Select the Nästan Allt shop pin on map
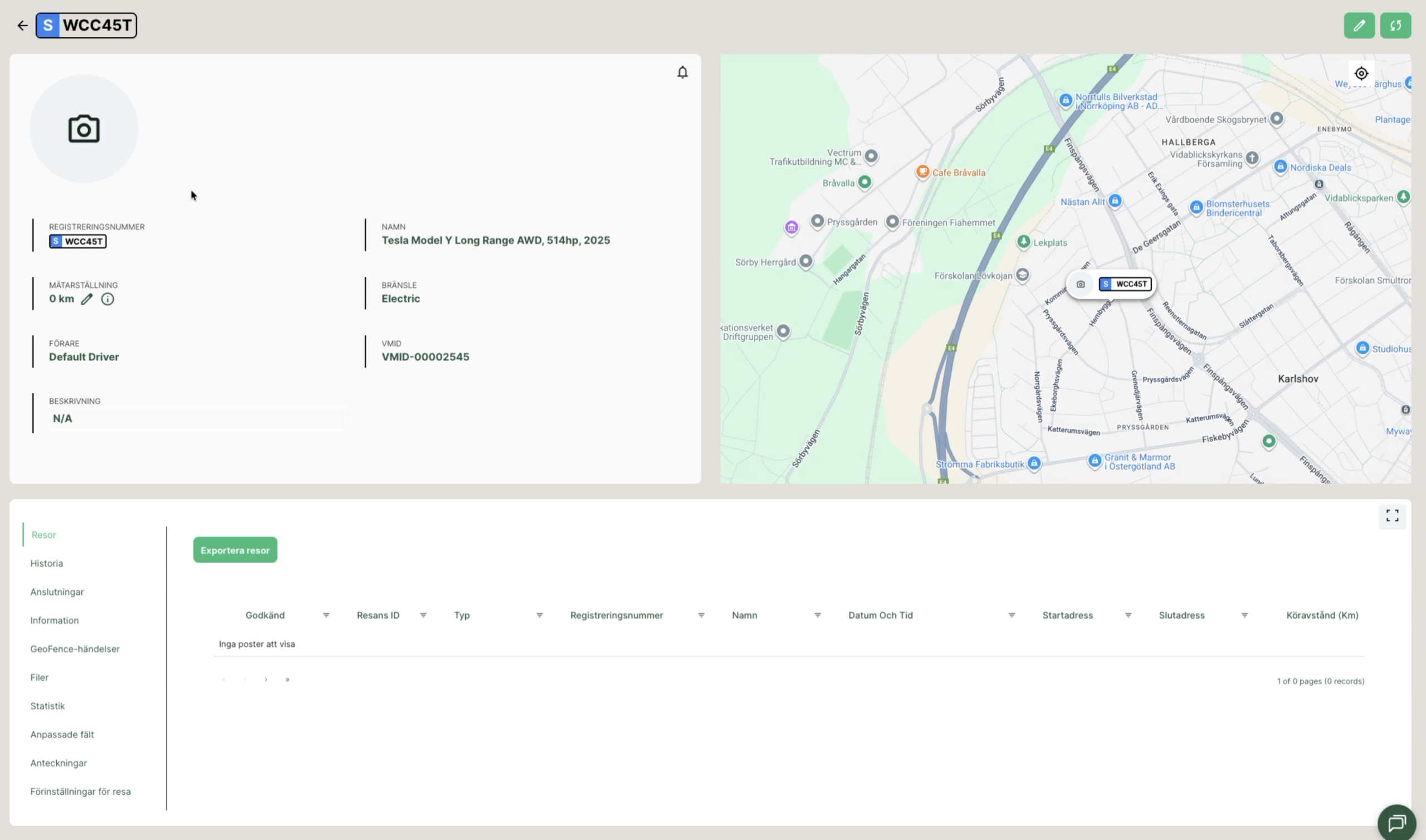The image size is (1426, 840). point(1115,201)
